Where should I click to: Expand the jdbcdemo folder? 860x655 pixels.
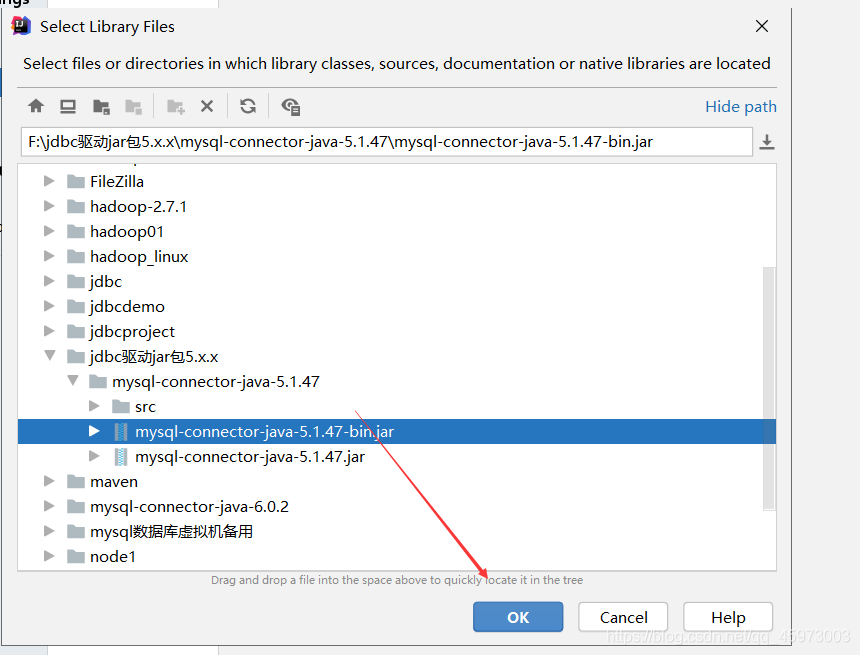tap(49, 306)
